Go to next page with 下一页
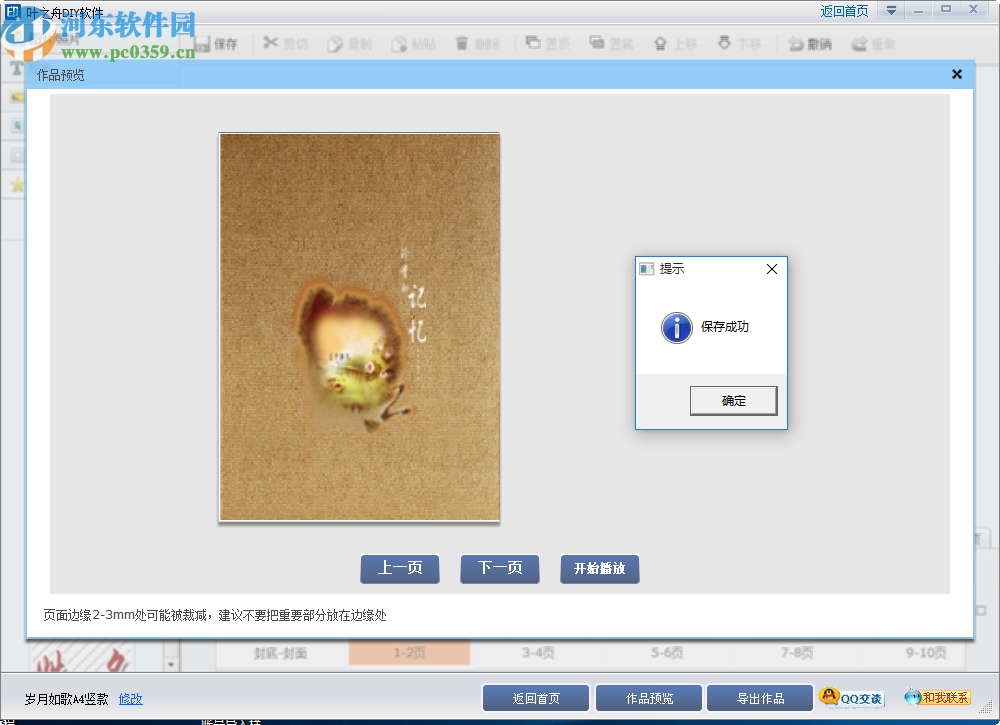Screen dimensions: 1000x725 click(x=500, y=568)
